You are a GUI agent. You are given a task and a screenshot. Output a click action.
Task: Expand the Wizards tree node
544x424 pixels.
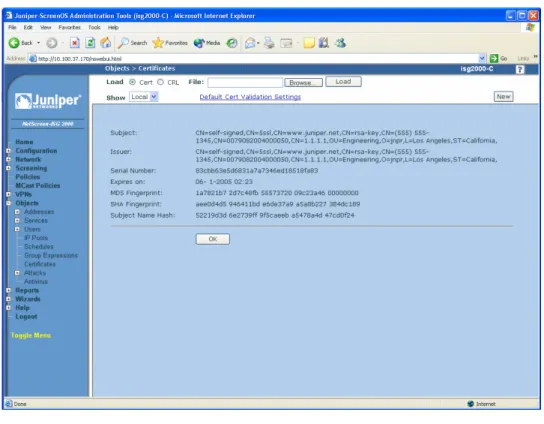pos(8,299)
